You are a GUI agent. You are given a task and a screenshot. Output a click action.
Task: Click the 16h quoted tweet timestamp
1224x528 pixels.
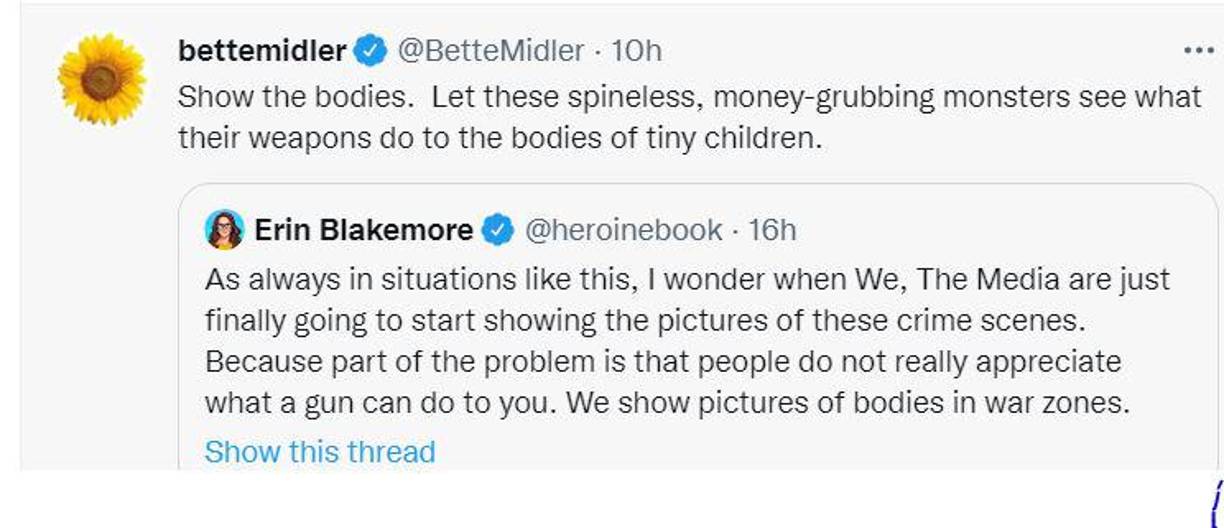pos(772,231)
